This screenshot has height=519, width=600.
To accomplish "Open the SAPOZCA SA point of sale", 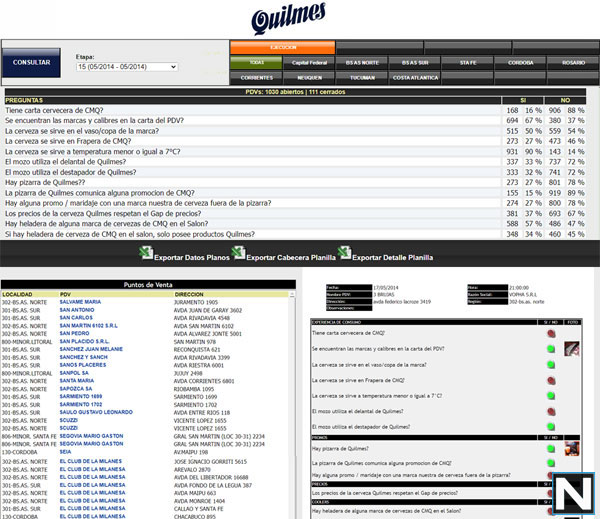I will 76,388.
